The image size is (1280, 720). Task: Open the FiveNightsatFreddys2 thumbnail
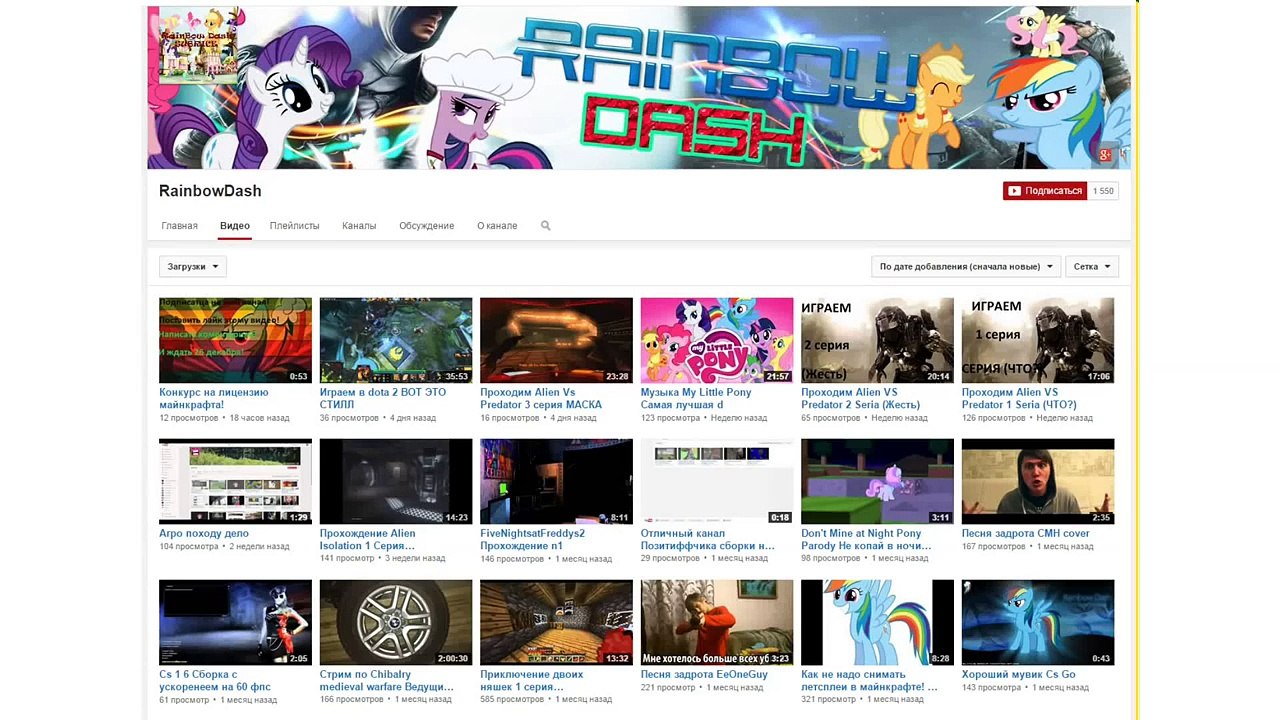click(x=556, y=481)
